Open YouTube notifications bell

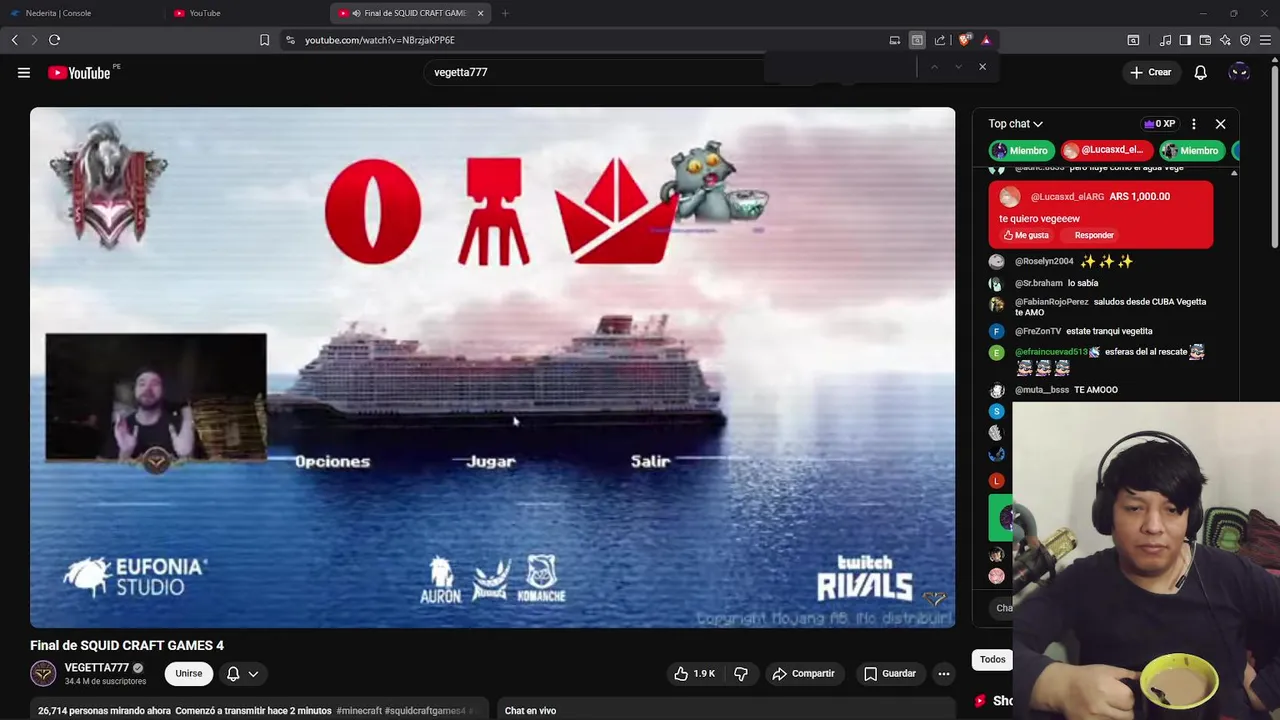1201,72
